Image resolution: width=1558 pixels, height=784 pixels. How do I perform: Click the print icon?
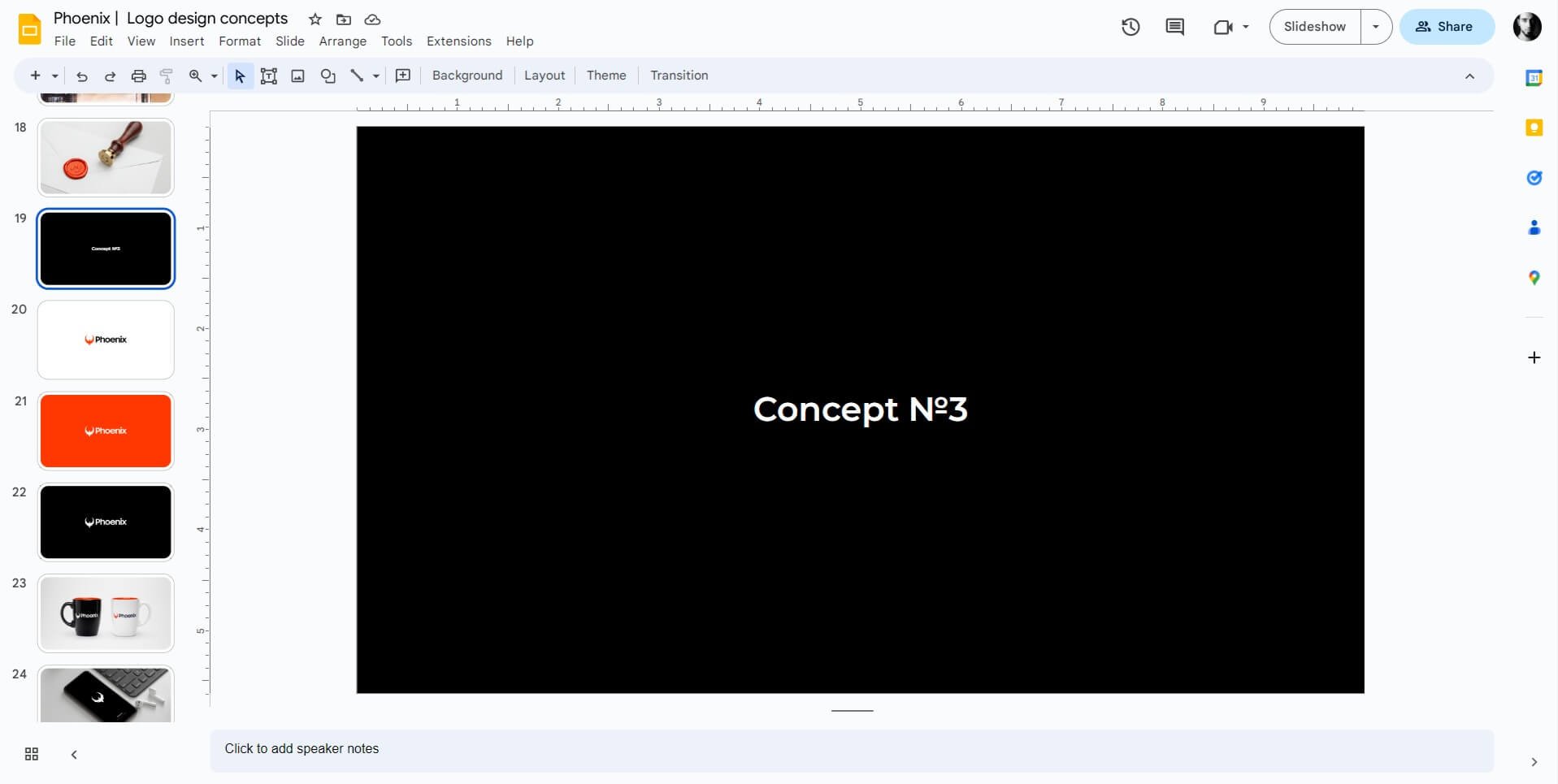tap(139, 76)
